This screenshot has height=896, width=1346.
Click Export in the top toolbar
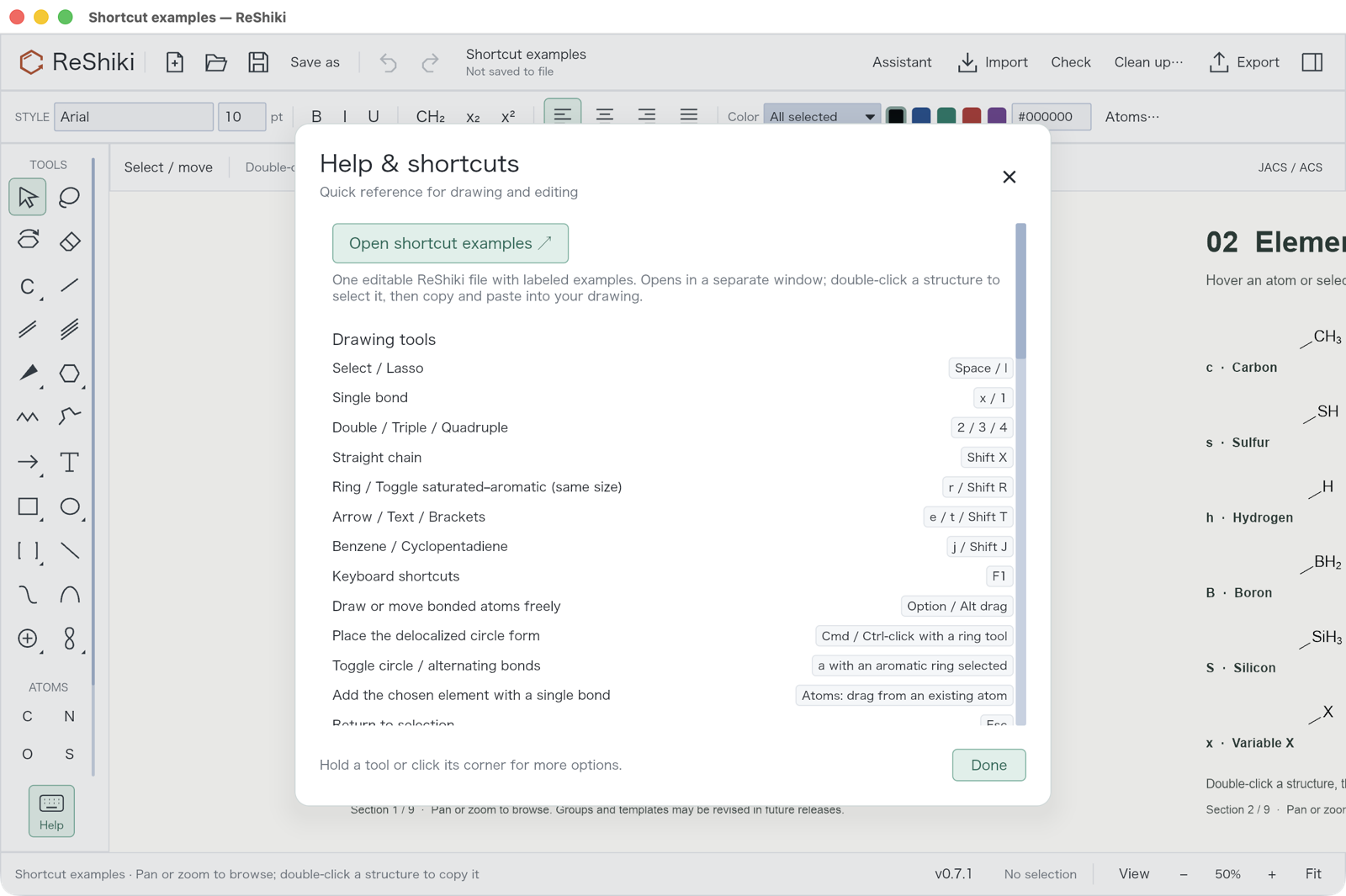pos(1244,62)
